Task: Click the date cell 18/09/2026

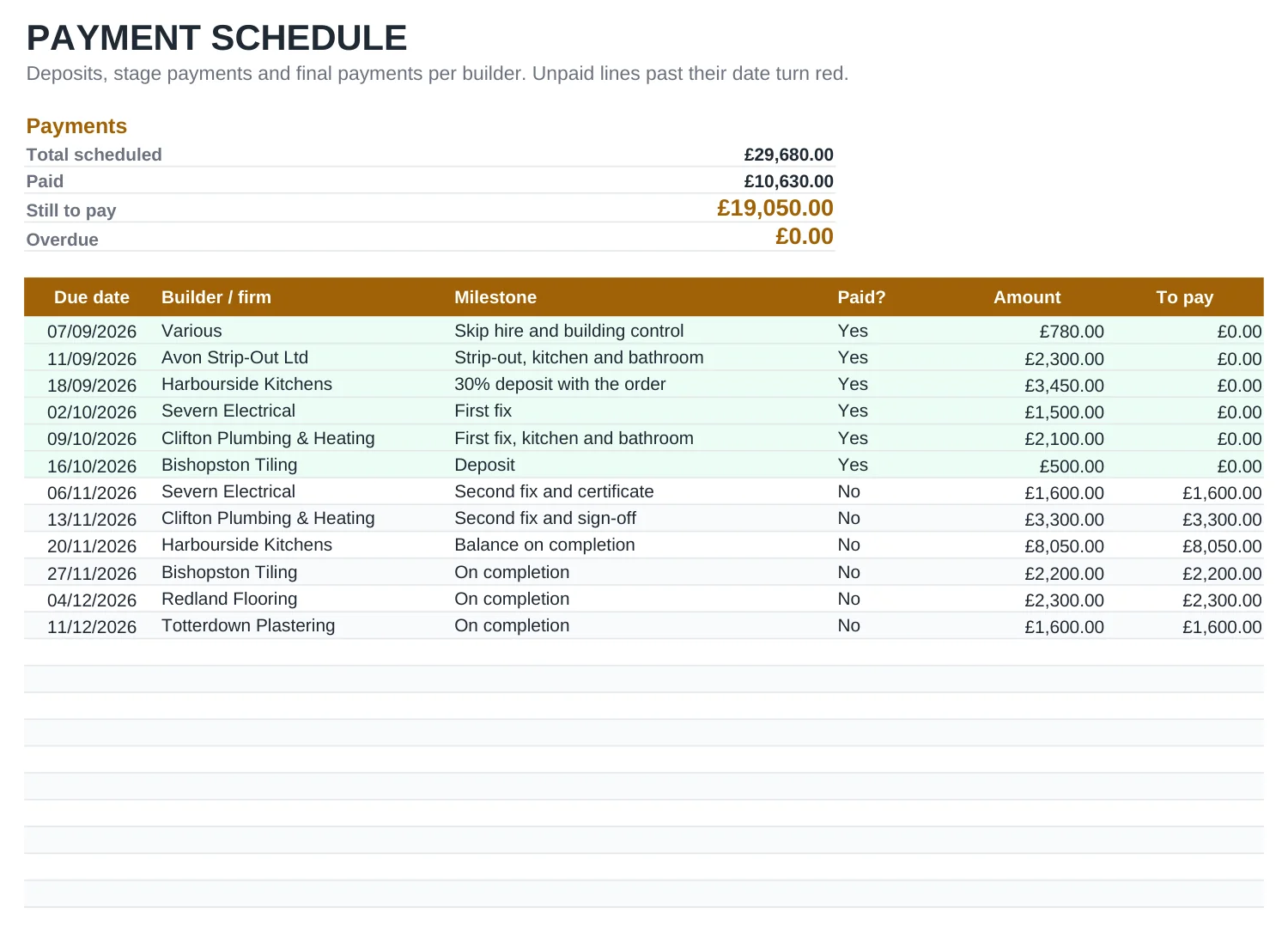Action: click(92, 386)
